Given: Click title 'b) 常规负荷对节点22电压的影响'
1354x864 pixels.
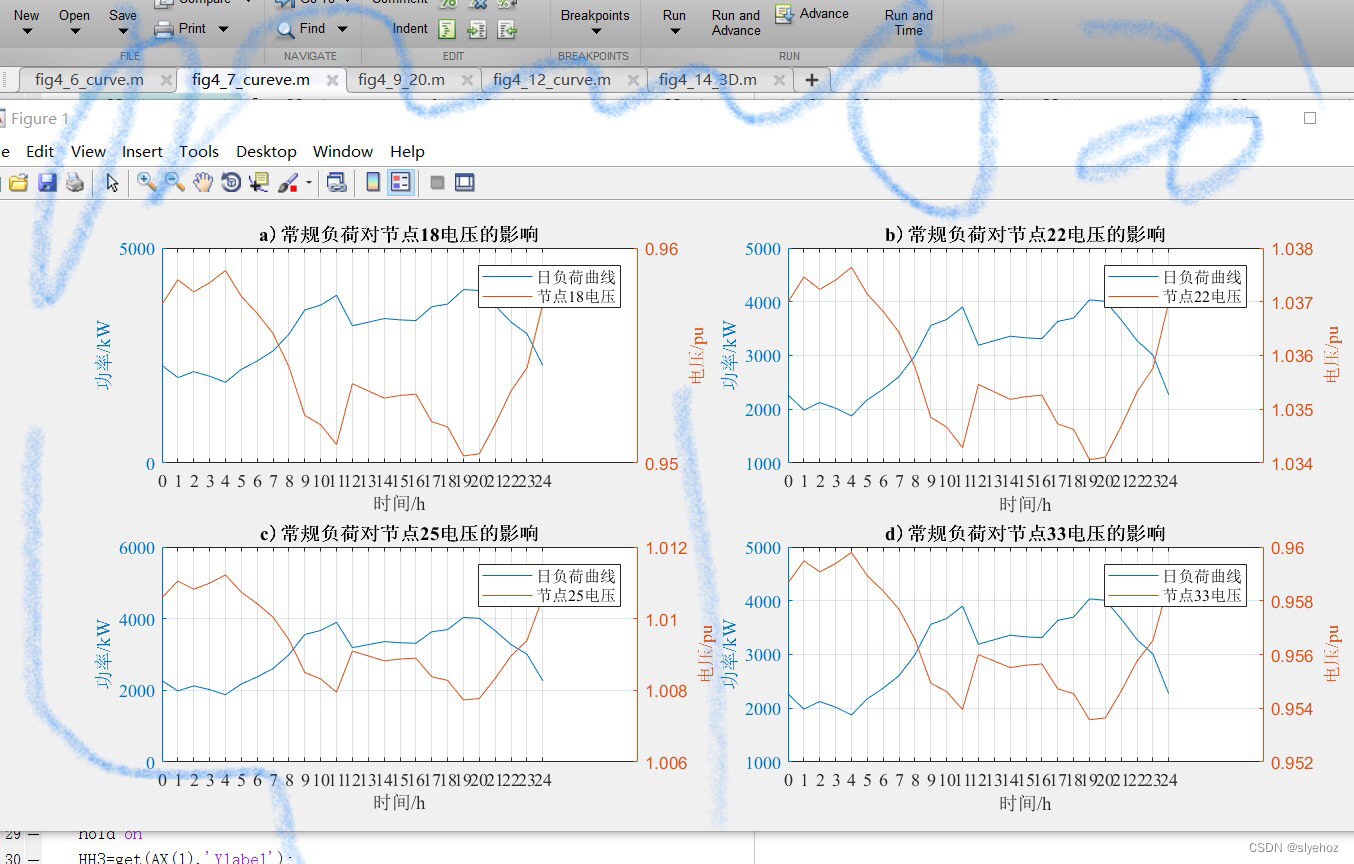Looking at the screenshot, I should tap(1025, 235).
